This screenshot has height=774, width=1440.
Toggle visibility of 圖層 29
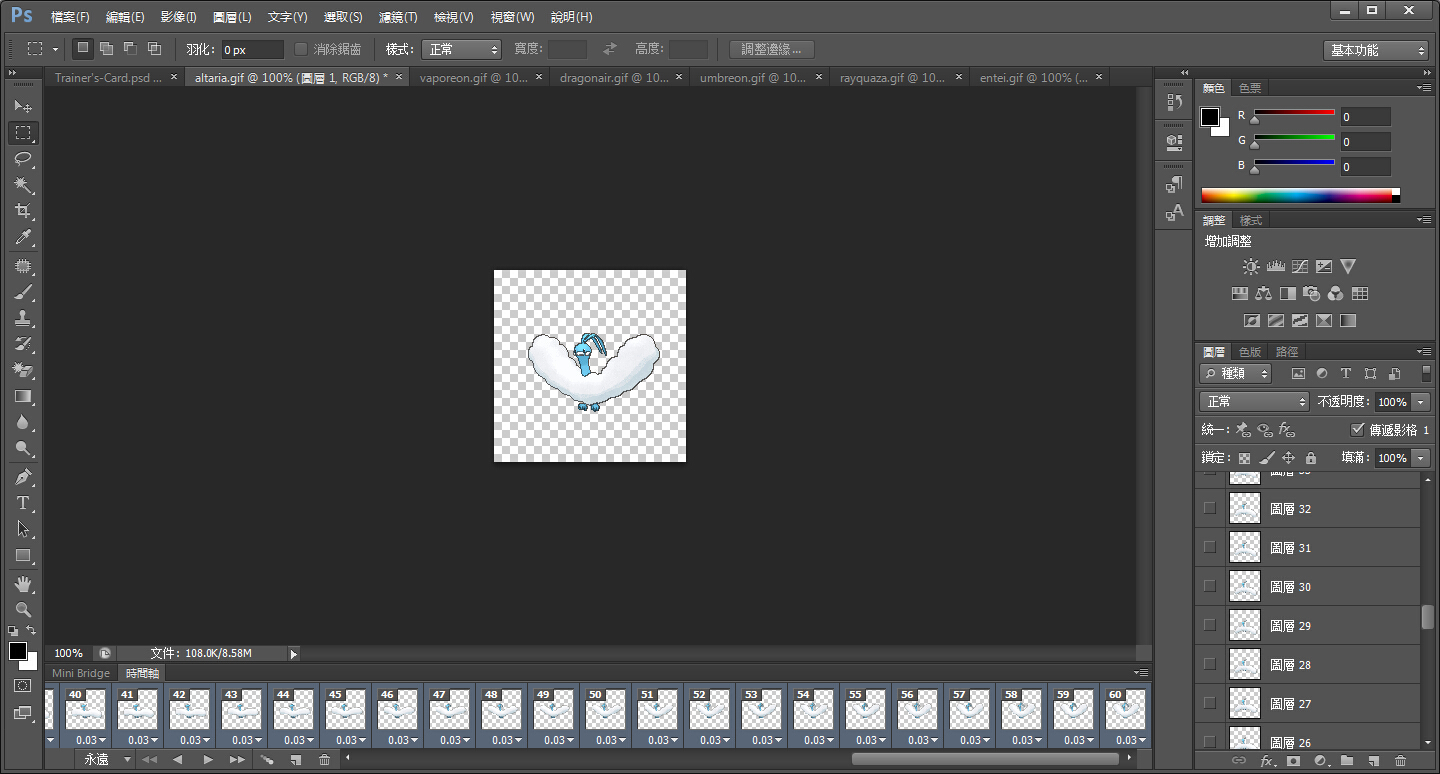point(1210,625)
